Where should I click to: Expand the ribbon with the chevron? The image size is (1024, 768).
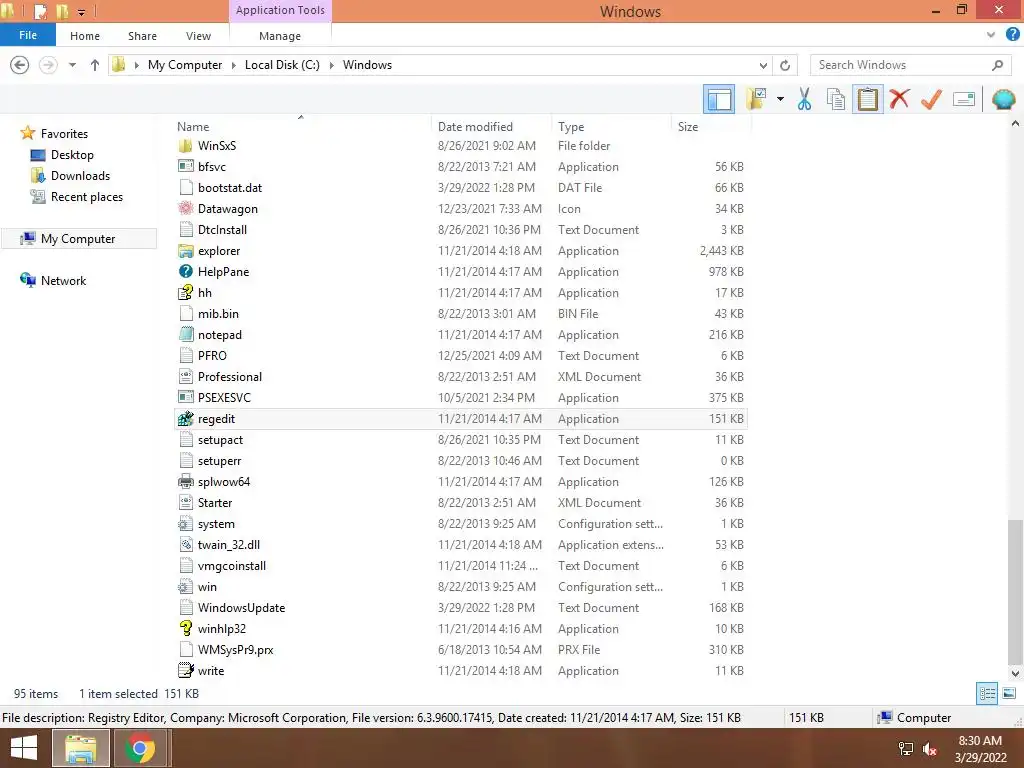pos(991,35)
